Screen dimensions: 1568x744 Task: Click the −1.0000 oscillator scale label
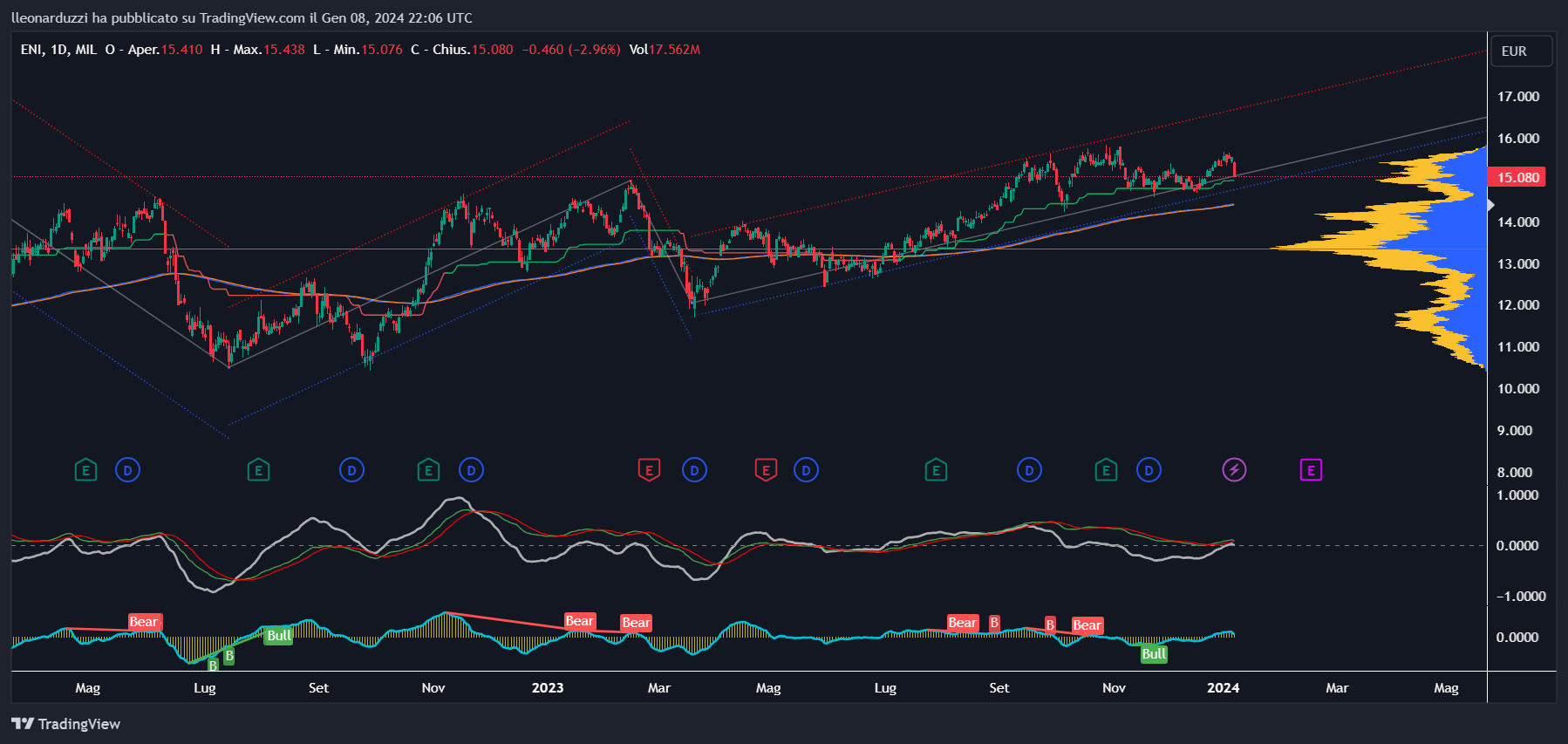pos(1521,597)
